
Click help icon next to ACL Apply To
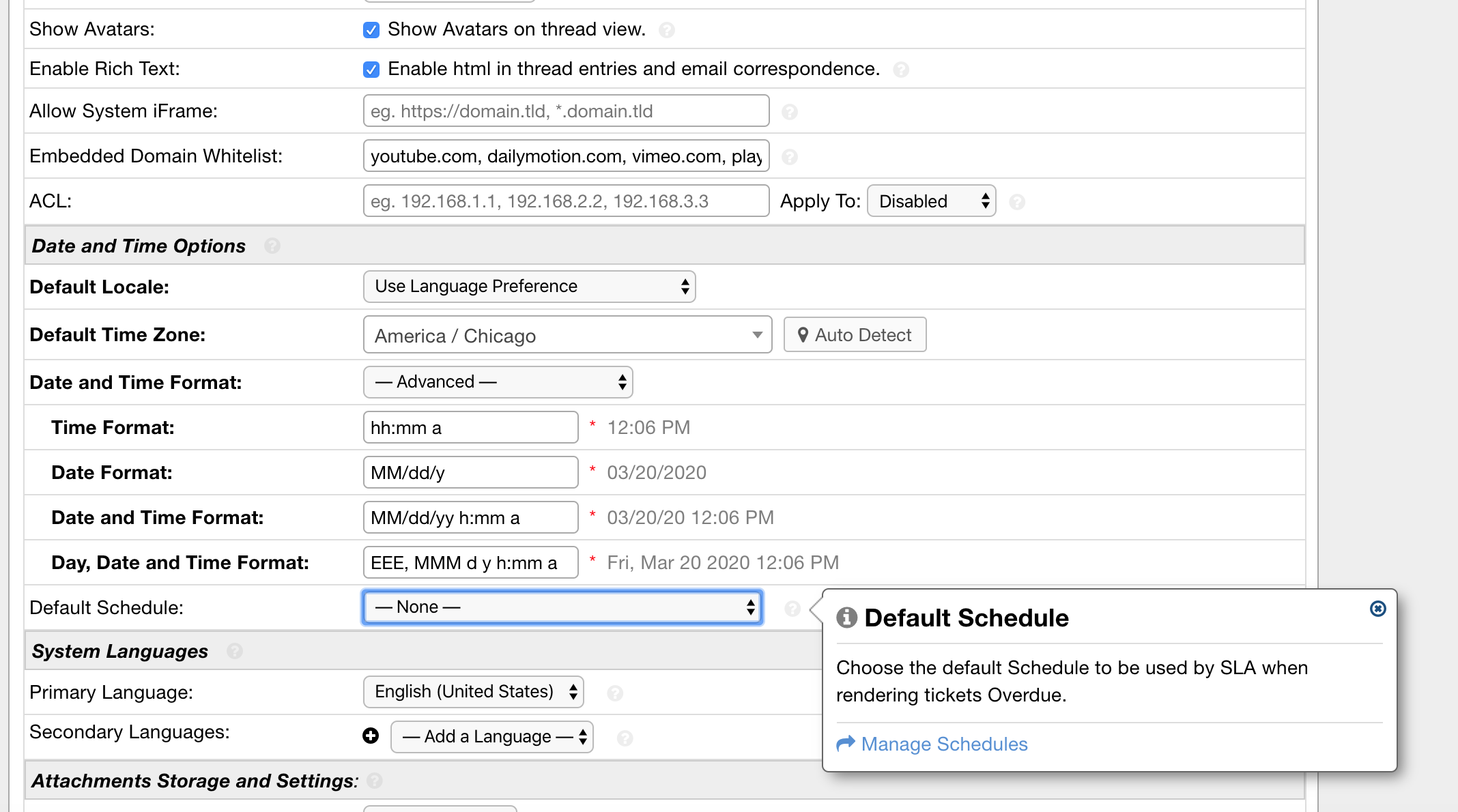[x=1017, y=202]
